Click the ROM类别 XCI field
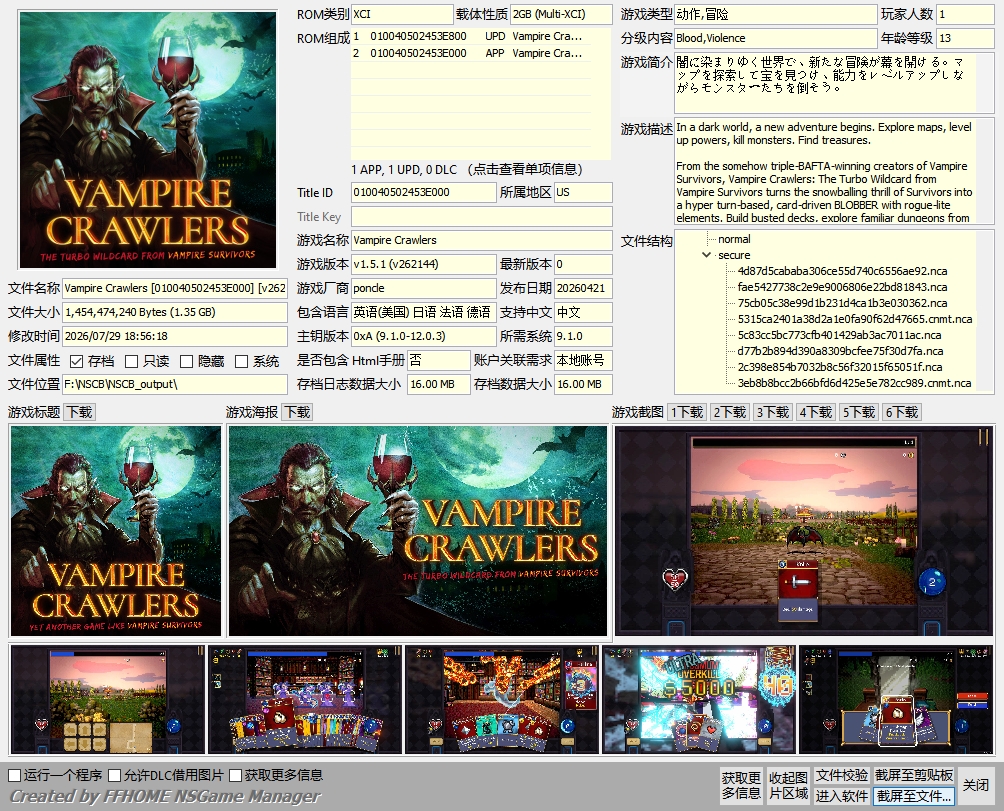Viewport: 1004px width, 811px height. pyautogui.click(x=402, y=14)
